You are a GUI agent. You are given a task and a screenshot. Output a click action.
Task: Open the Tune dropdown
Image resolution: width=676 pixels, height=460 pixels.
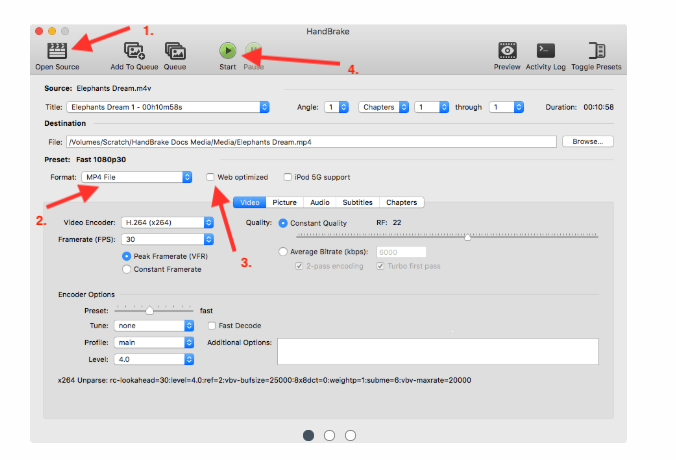[154, 325]
